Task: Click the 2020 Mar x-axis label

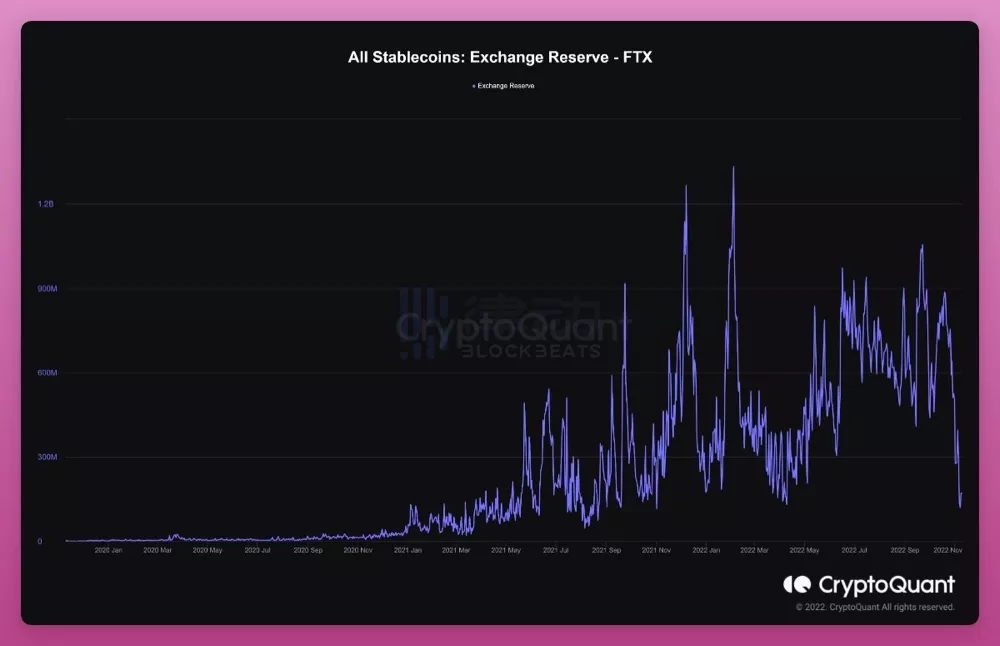Action: [x=158, y=550]
